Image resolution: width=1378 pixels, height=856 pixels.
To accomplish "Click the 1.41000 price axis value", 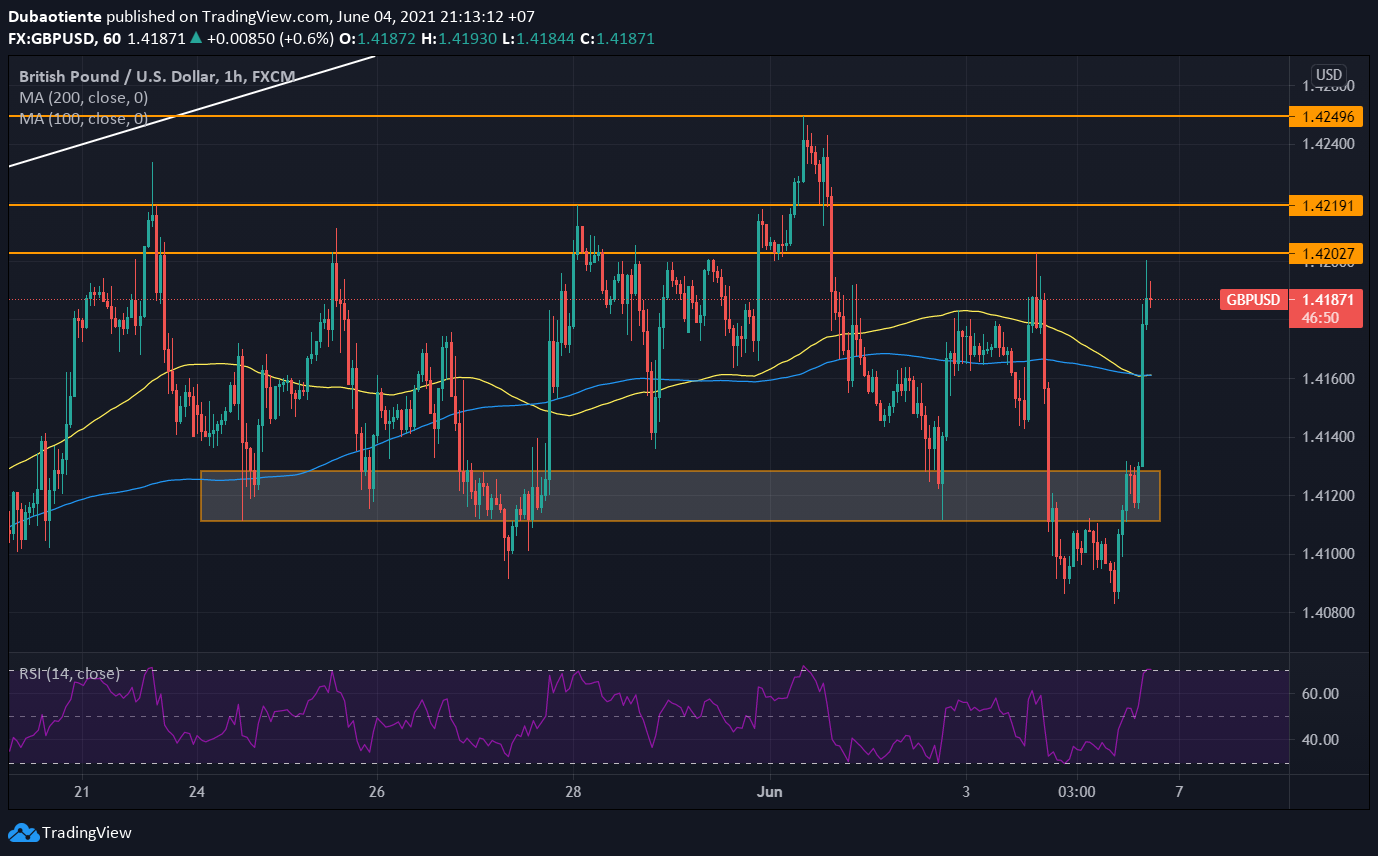I will pyautogui.click(x=1328, y=554).
